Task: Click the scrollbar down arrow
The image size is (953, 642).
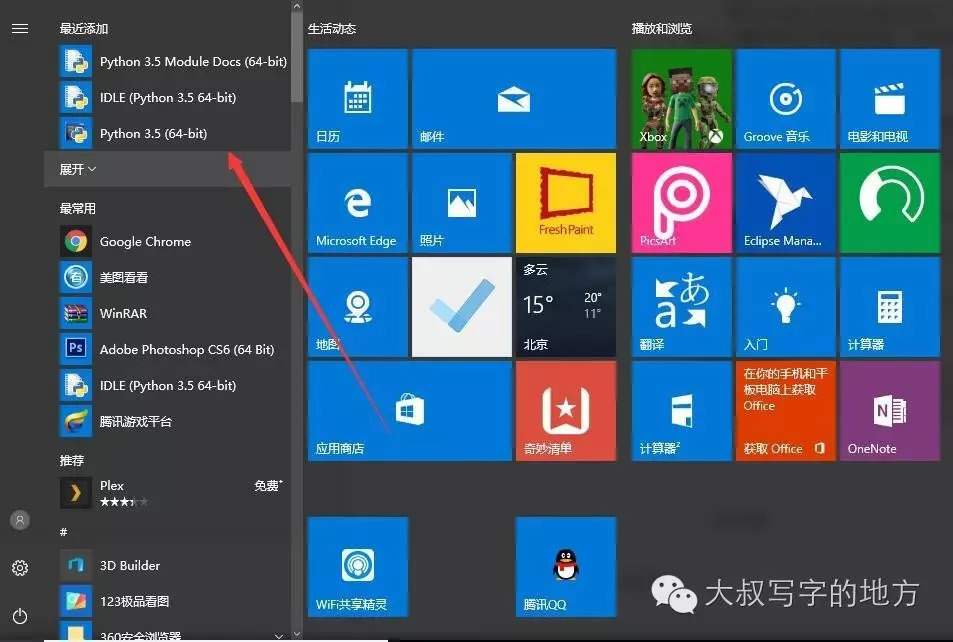Action: coord(297,634)
